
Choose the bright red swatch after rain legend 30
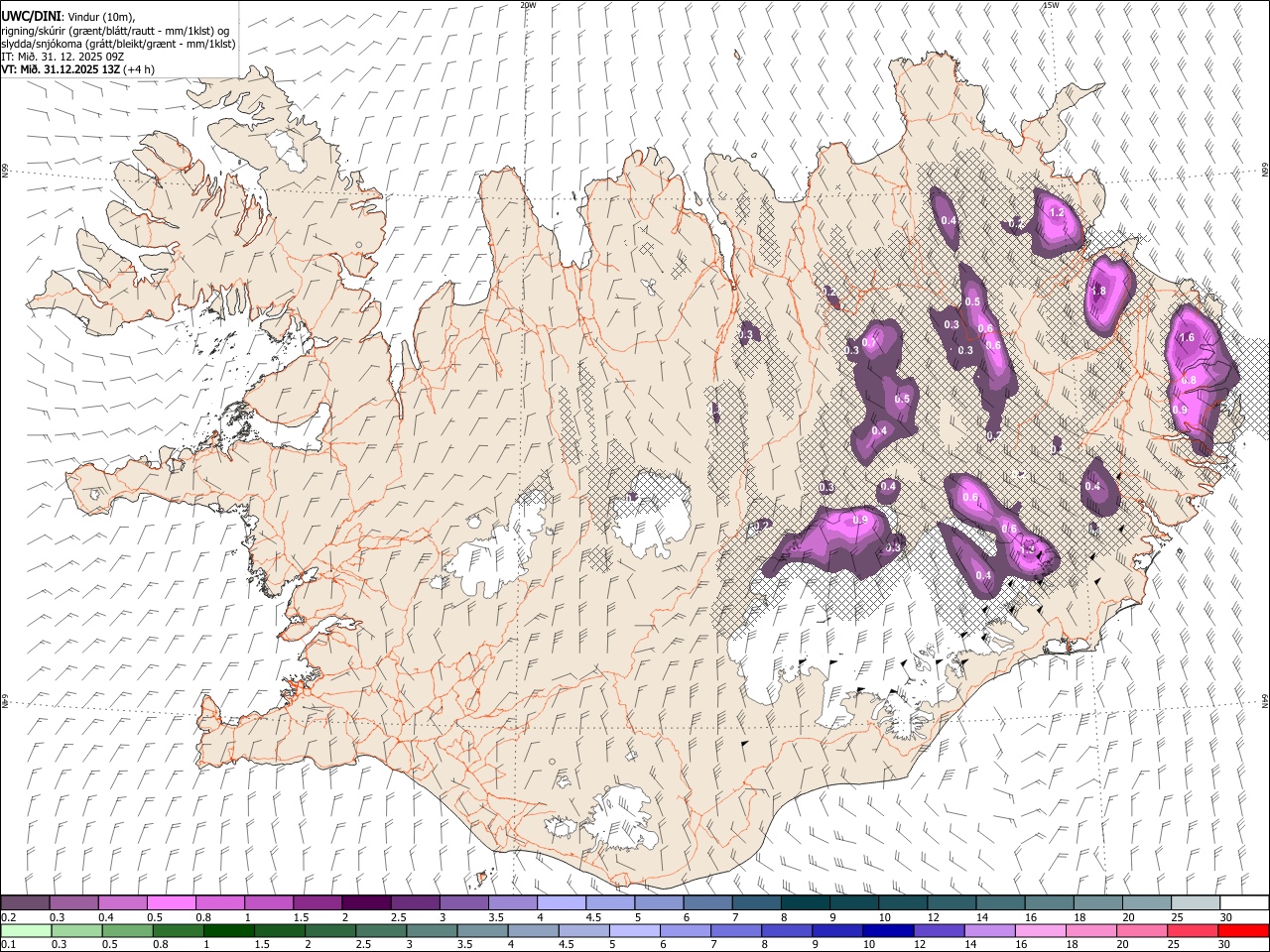(1243, 931)
